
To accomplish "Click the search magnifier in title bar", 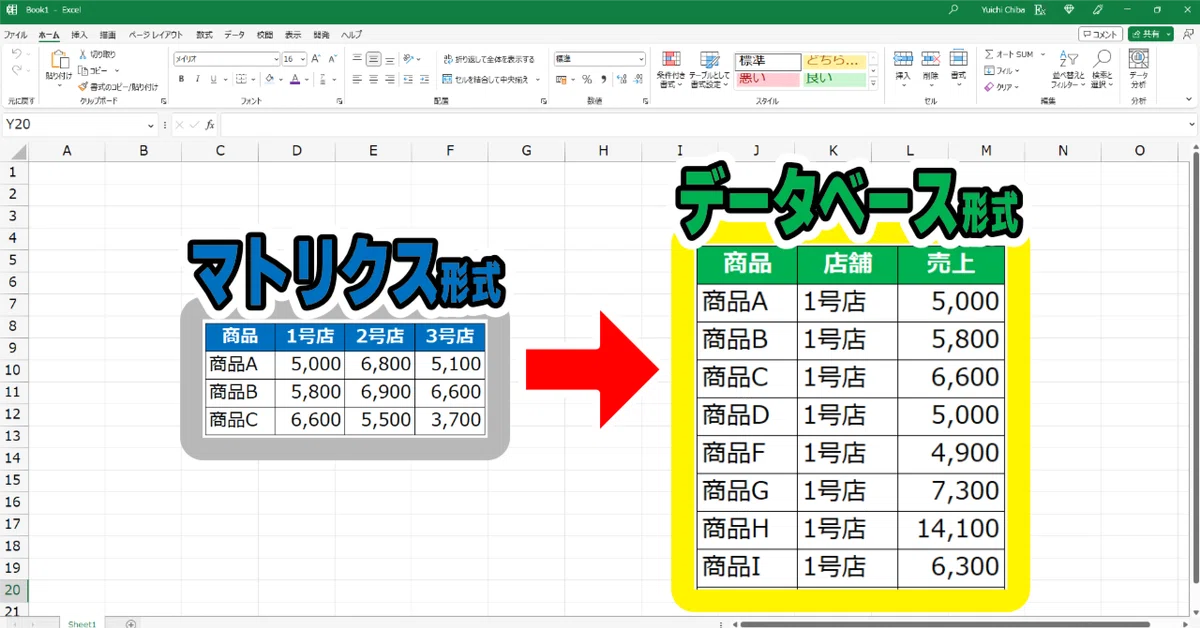I will click(x=953, y=8).
